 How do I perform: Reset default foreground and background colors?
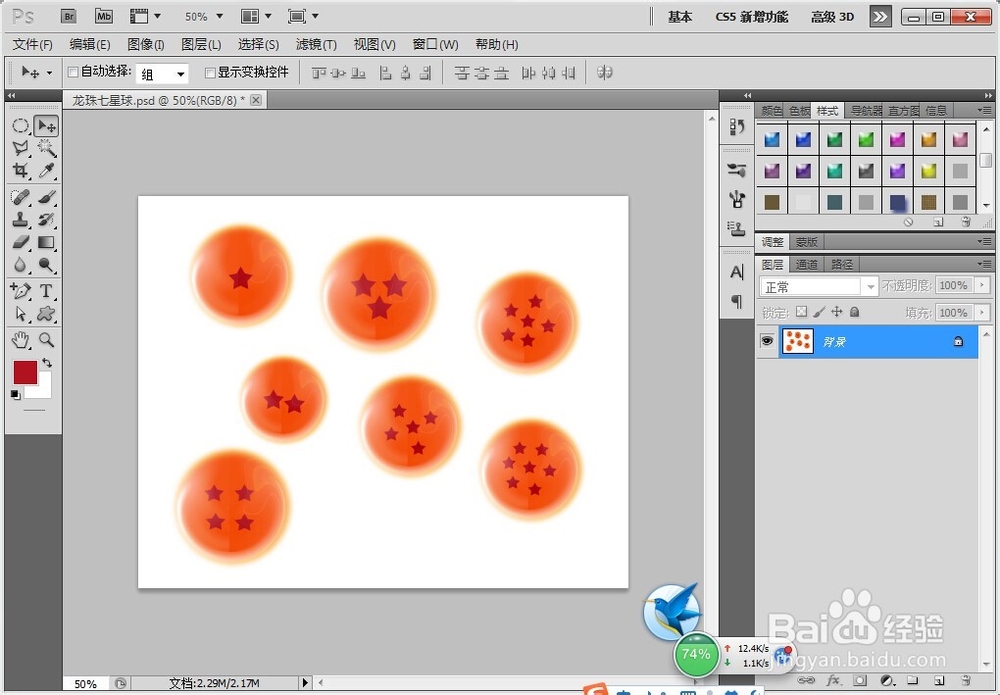click(x=15, y=395)
